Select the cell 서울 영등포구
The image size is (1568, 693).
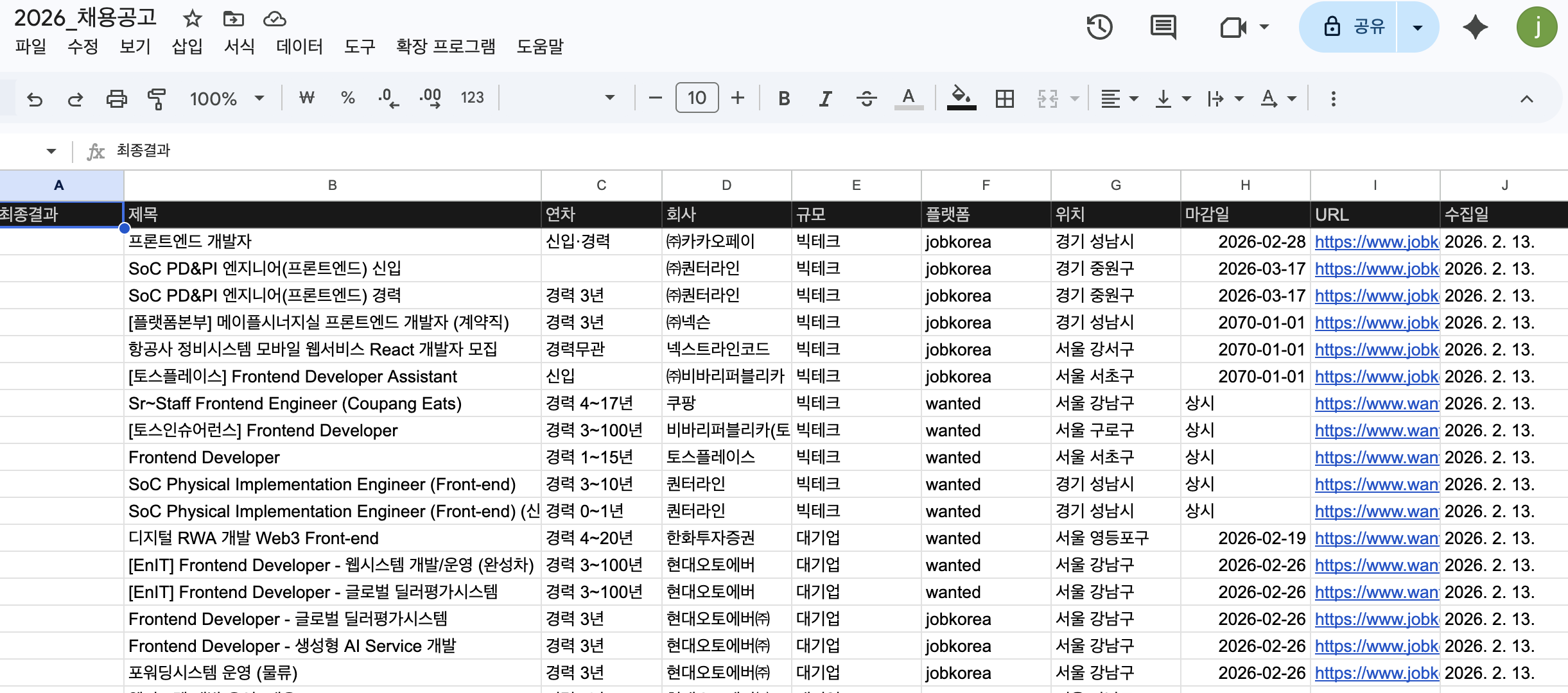coord(1116,538)
